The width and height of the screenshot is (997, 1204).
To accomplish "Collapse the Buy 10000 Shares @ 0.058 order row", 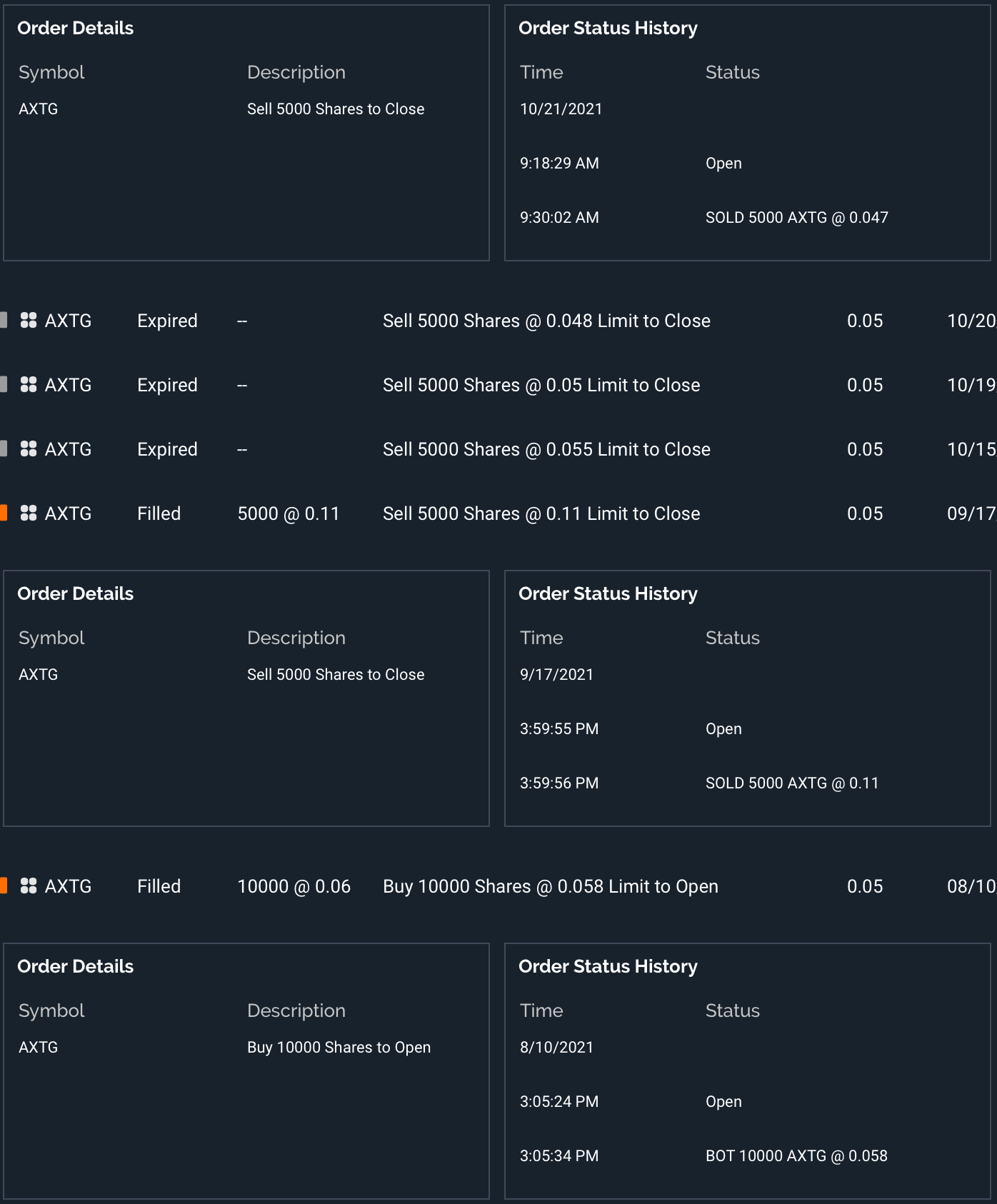I will click(550, 886).
